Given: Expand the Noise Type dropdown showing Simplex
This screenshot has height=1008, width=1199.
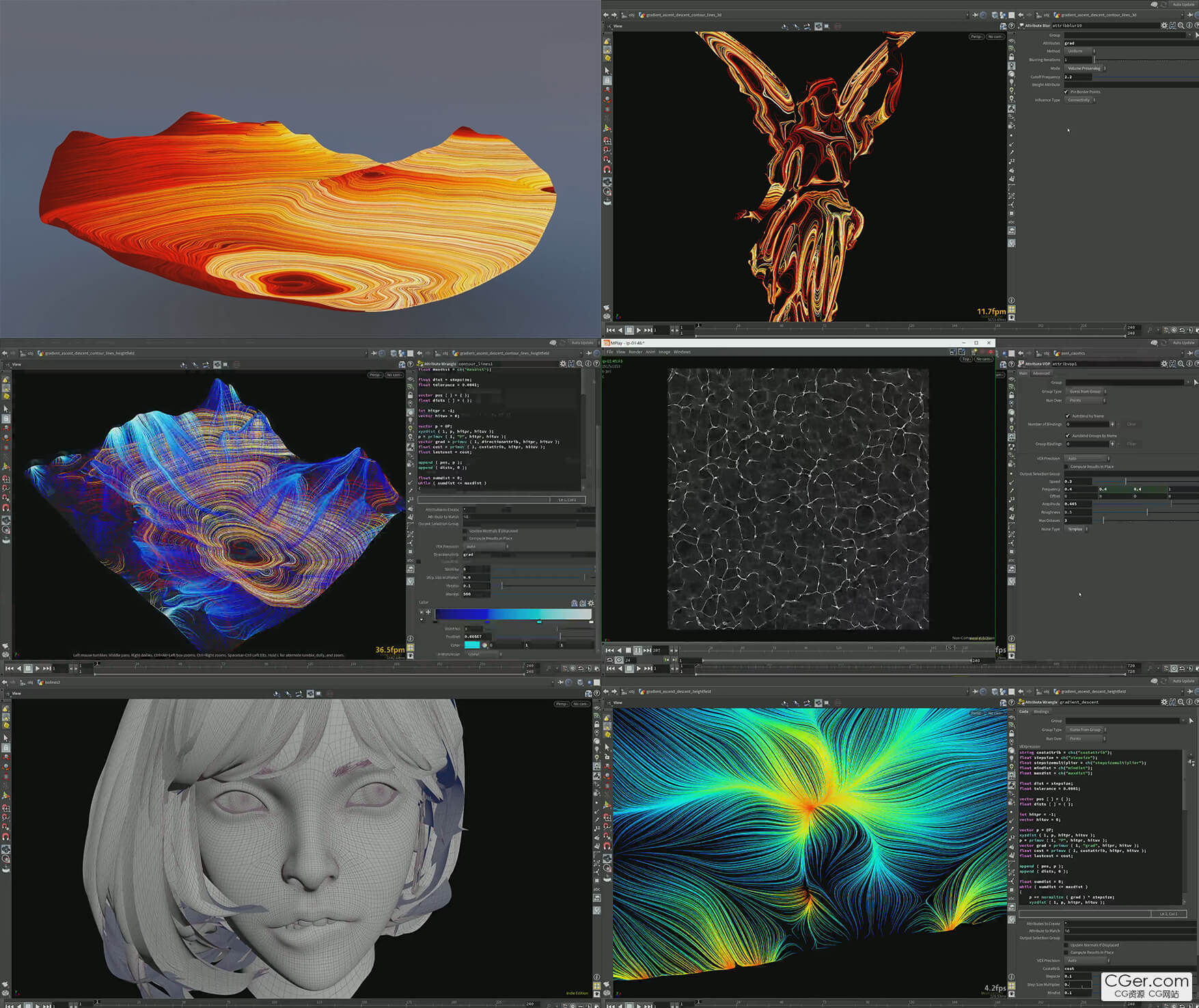Looking at the screenshot, I should pyautogui.click(x=1077, y=529).
